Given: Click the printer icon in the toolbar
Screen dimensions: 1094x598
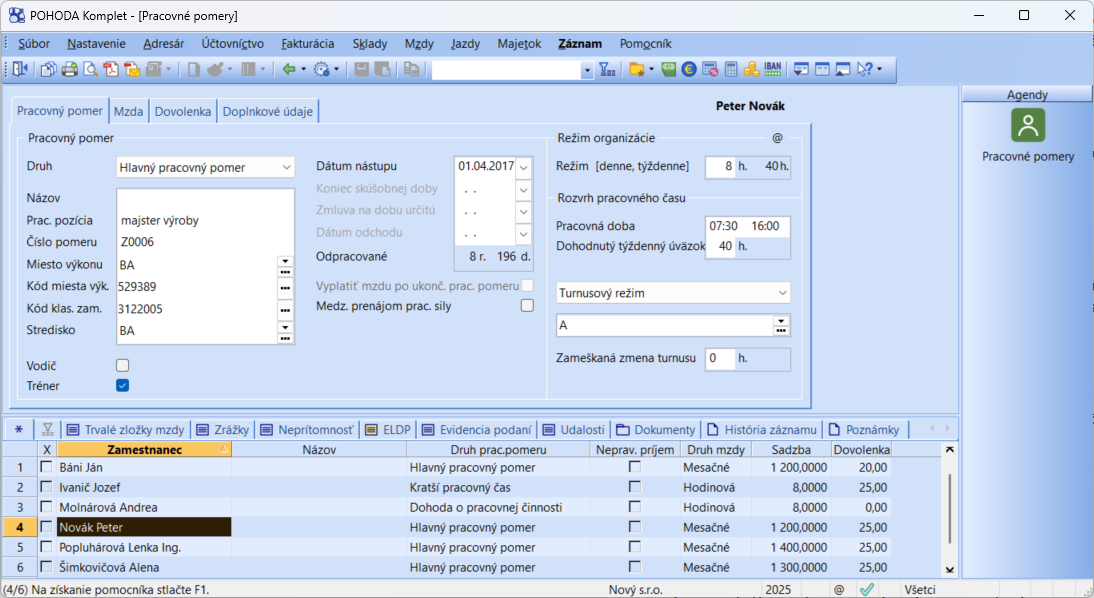Looking at the screenshot, I should pos(70,70).
